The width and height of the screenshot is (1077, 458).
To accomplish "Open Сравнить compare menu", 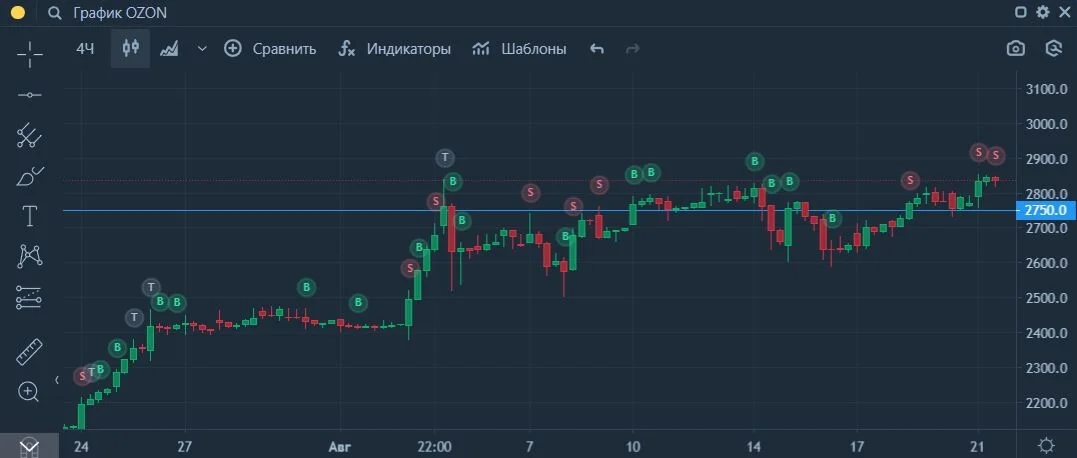I will click(x=270, y=48).
